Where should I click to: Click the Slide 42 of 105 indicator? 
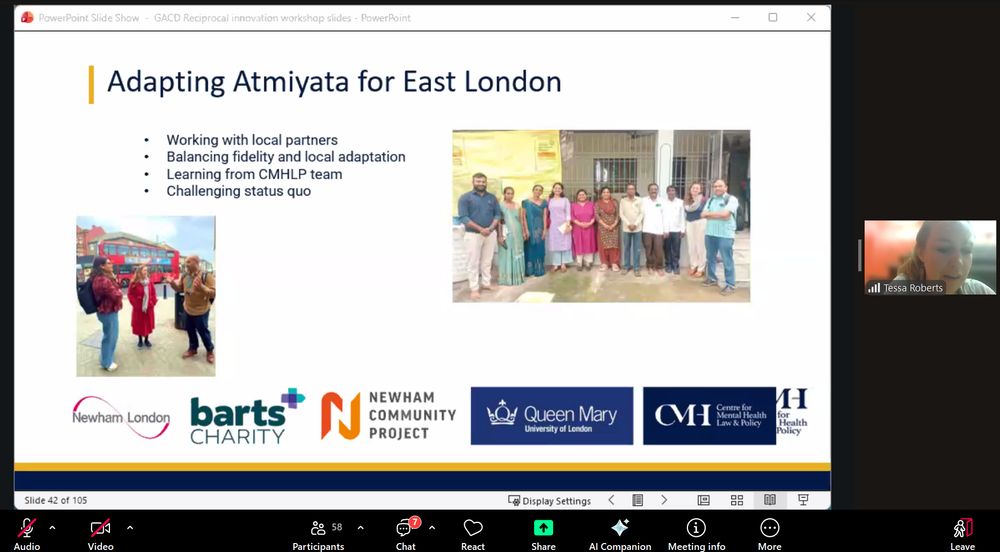click(x=55, y=500)
